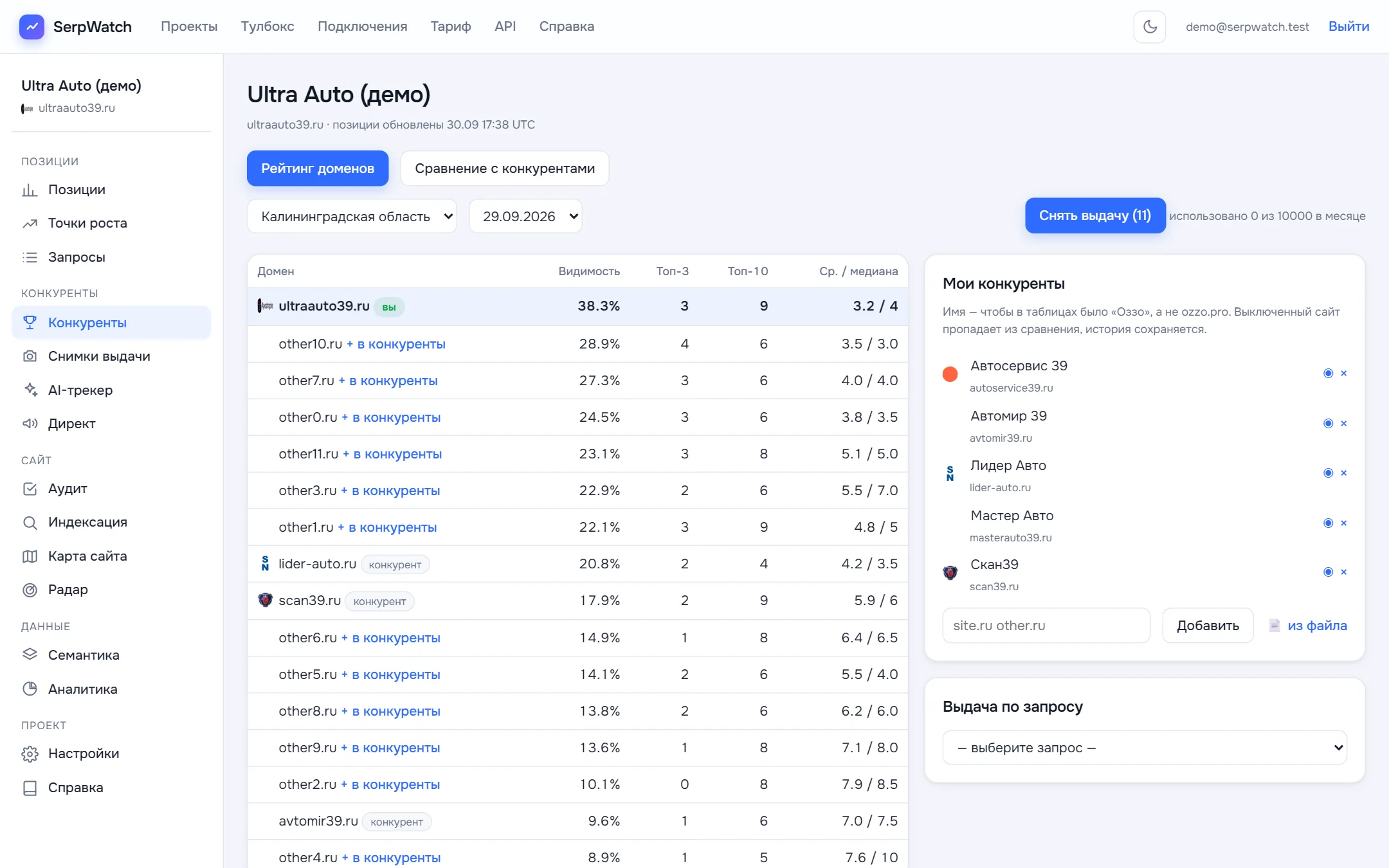This screenshot has width=1389, height=868.
Task: Open the 29.09.2026 date dropdown
Action: [525, 216]
